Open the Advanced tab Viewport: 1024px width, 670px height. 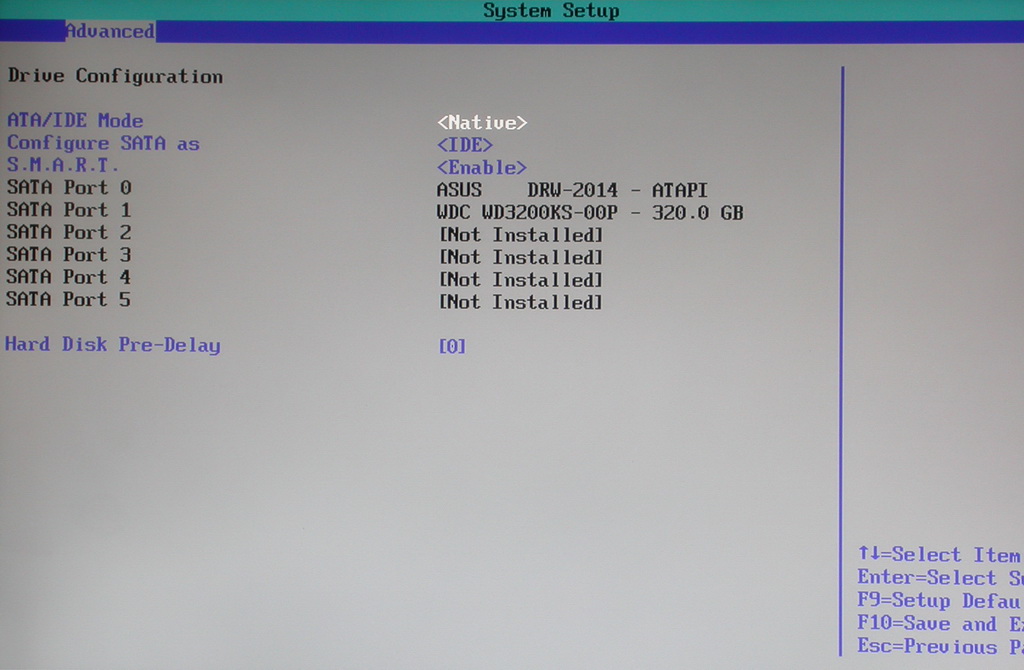click(110, 31)
